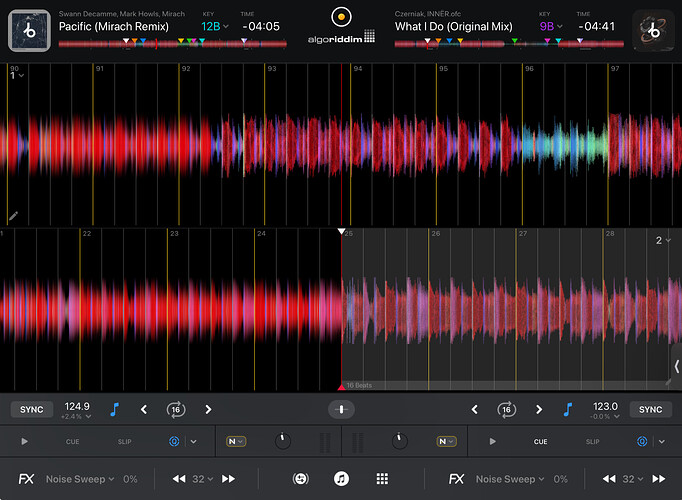
Task: Skip forward 32 beats on deck 1
Action: tap(228, 479)
